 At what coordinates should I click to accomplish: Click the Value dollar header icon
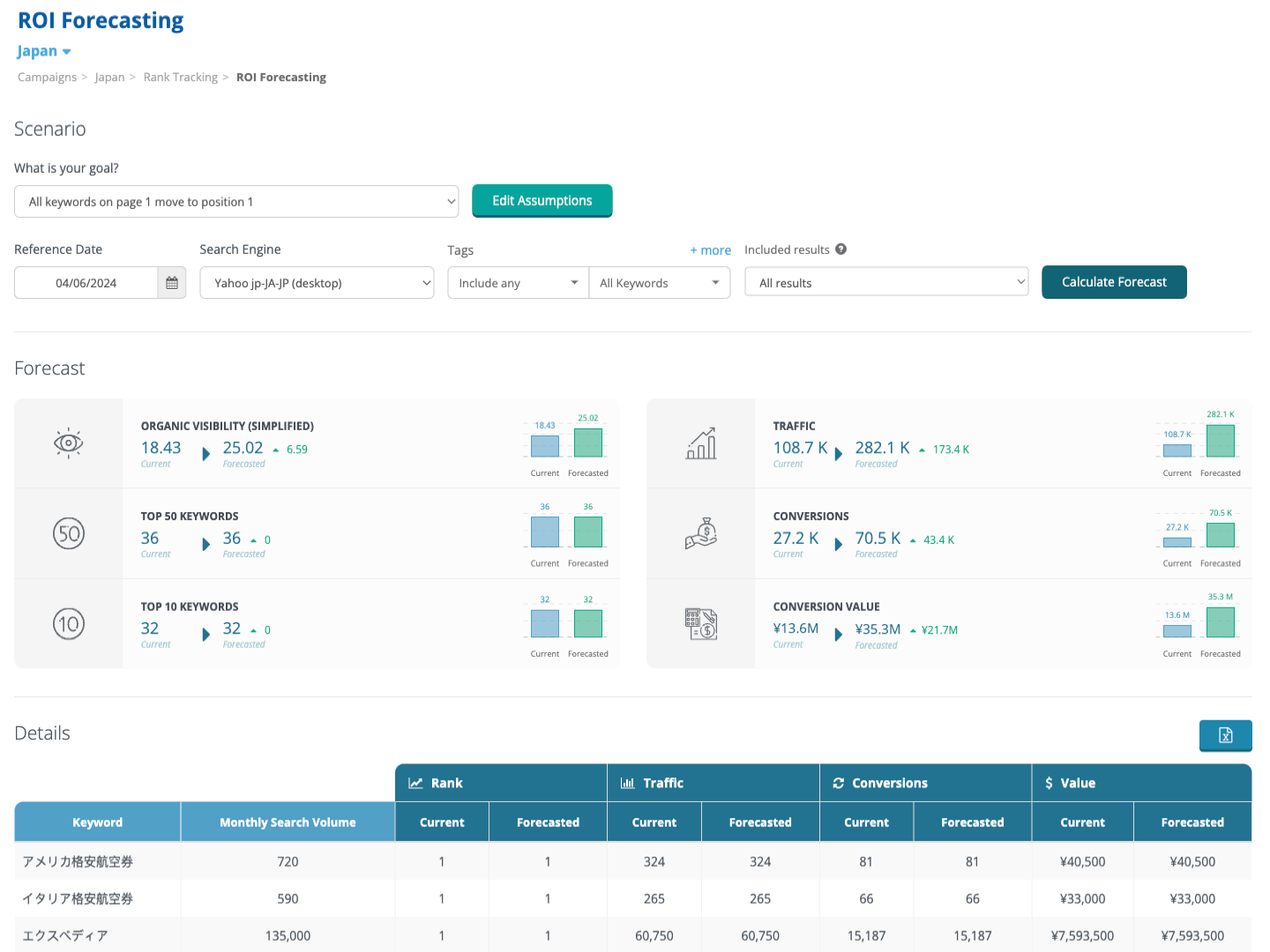pyautogui.click(x=1049, y=783)
